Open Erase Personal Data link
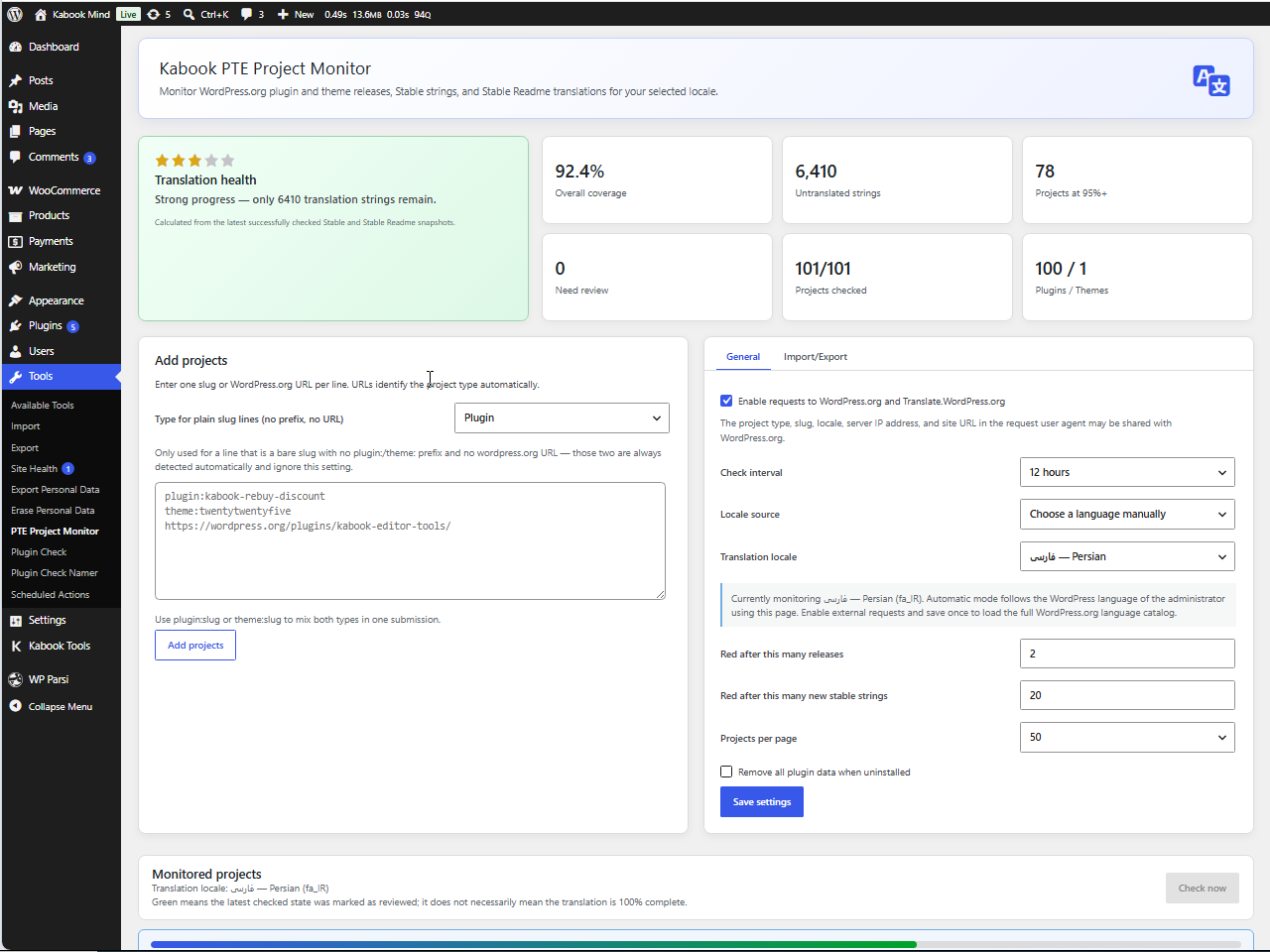Image resolution: width=1270 pixels, height=952 pixels. pyautogui.click(x=53, y=510)
